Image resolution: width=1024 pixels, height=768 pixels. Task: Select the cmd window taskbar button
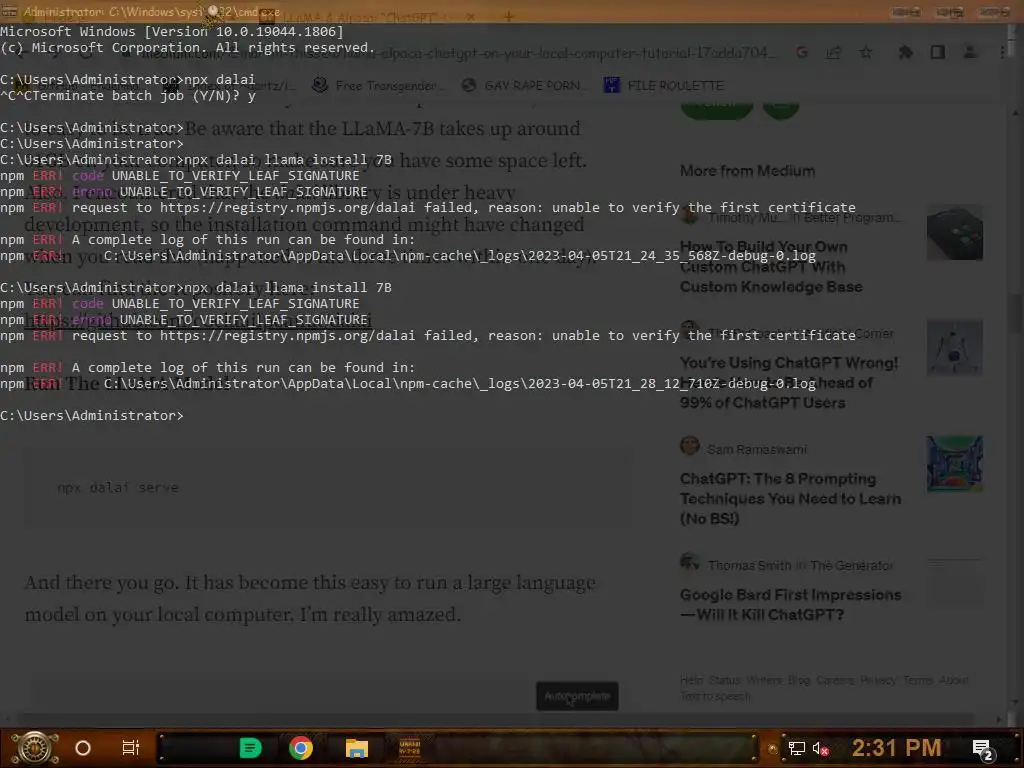[x=410, y=748]
